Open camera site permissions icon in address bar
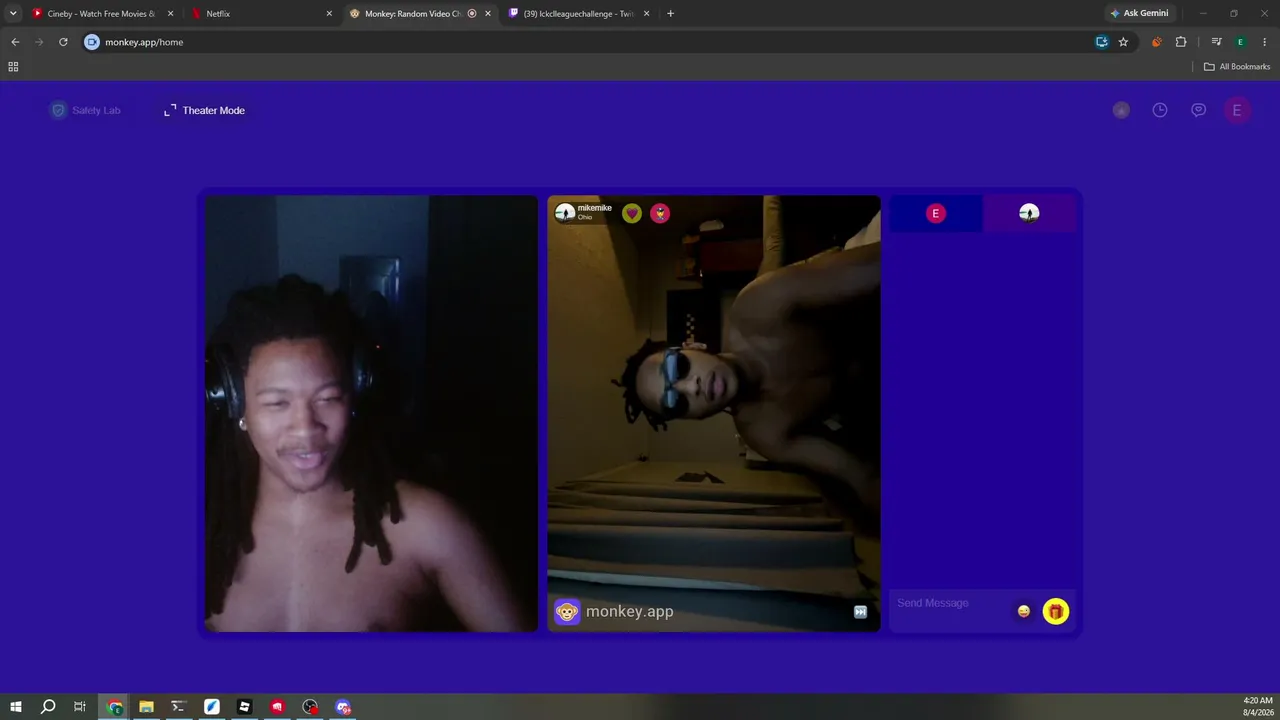This screenshot has height=720, width=1280. (x=92, y=42)
